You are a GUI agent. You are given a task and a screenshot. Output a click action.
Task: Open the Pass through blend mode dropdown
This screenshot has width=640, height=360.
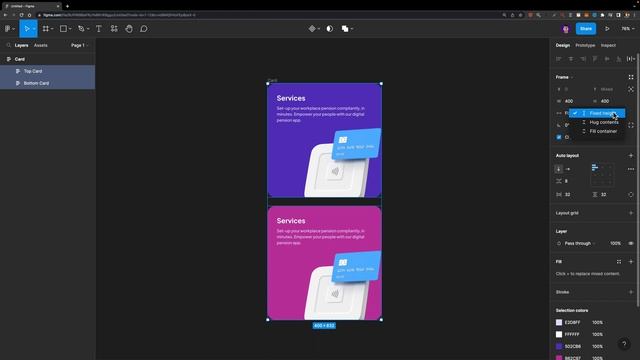point(579,243)
